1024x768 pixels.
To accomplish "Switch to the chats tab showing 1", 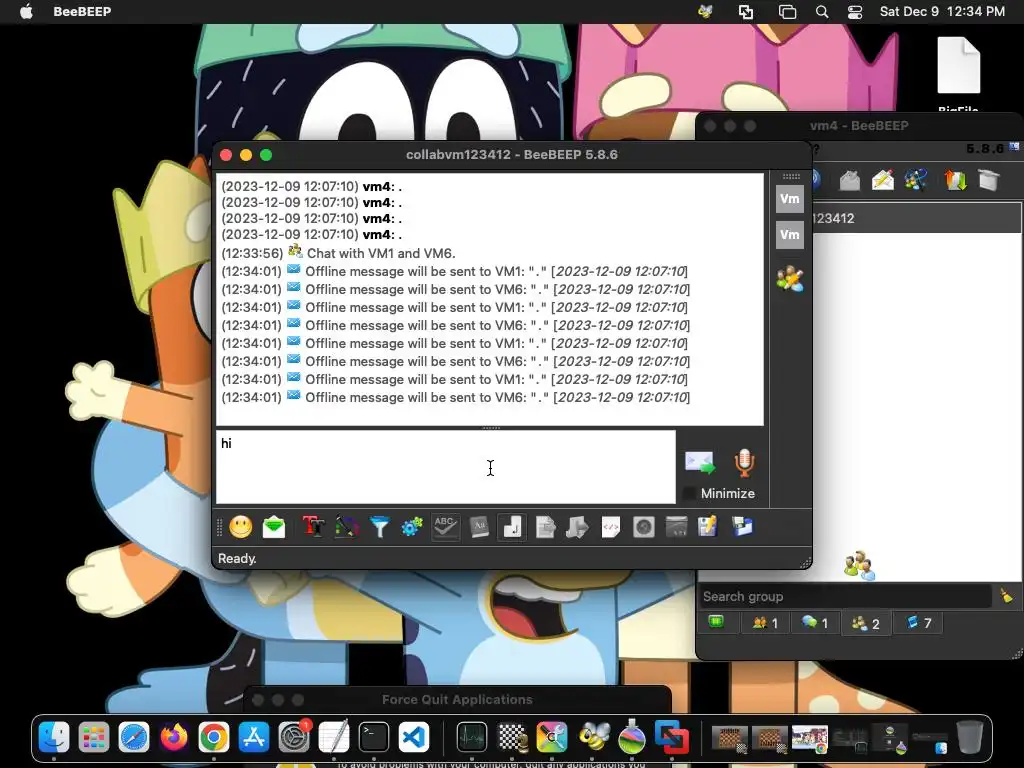I will [x=815, y=623].
